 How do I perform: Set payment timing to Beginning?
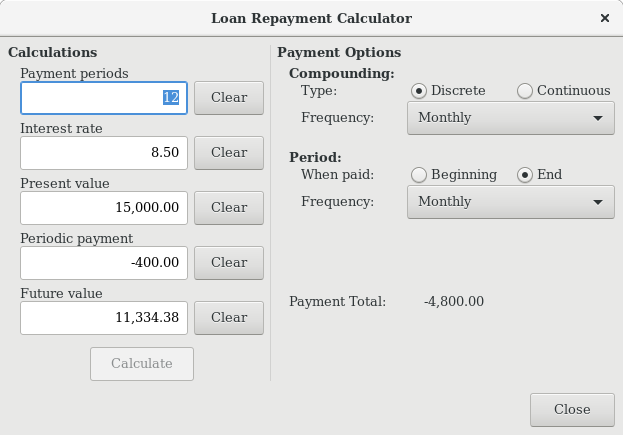pos(420,175)
